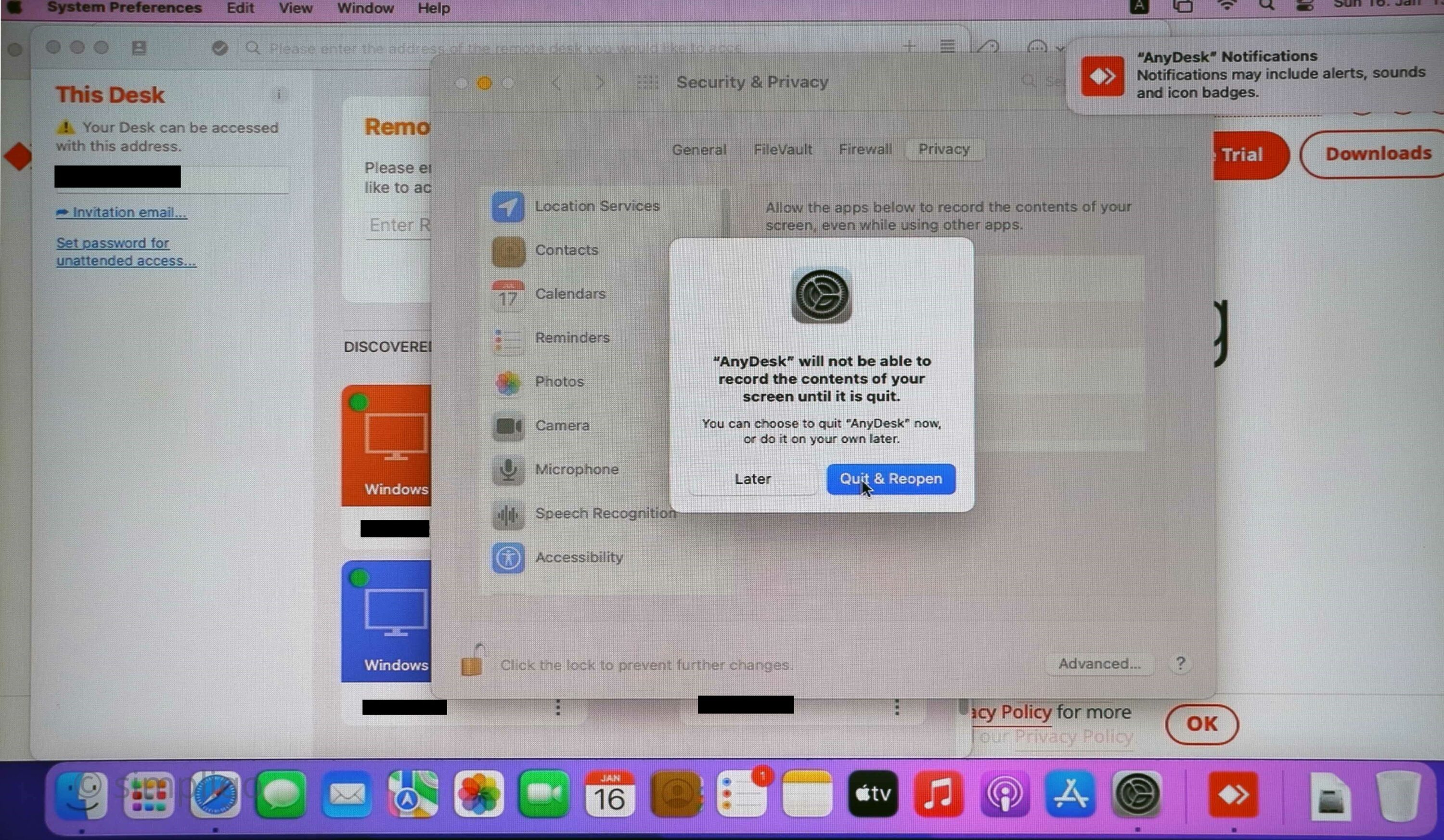
Task: Click the Advanced button in Security preferences
Action: pos(1099,663)
